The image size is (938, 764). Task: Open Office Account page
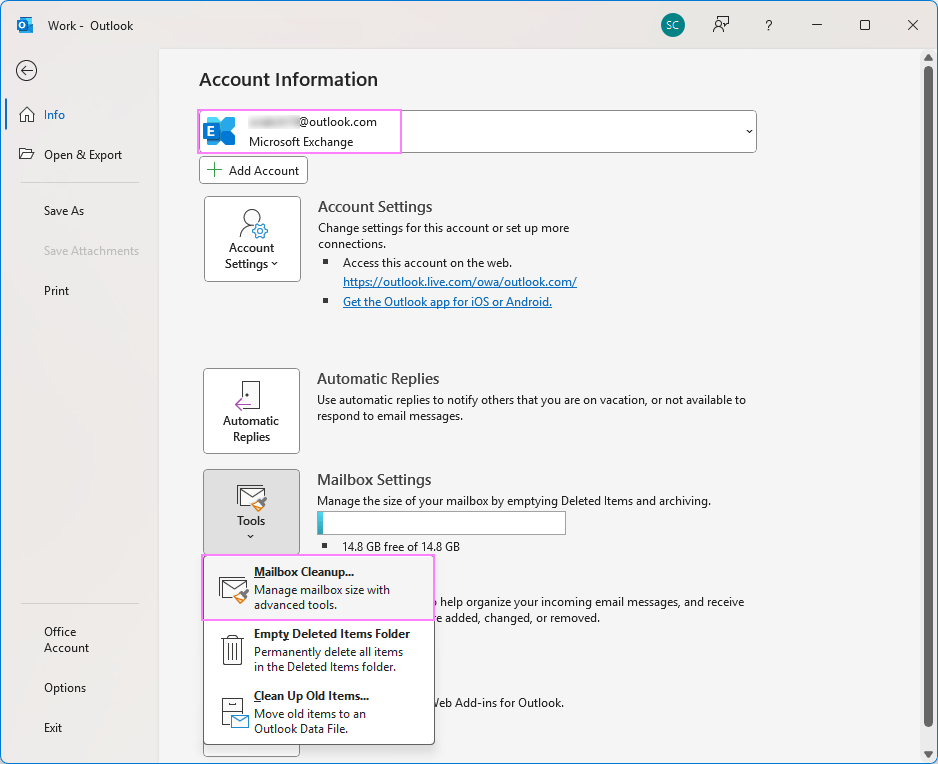(x=66, y=640)
